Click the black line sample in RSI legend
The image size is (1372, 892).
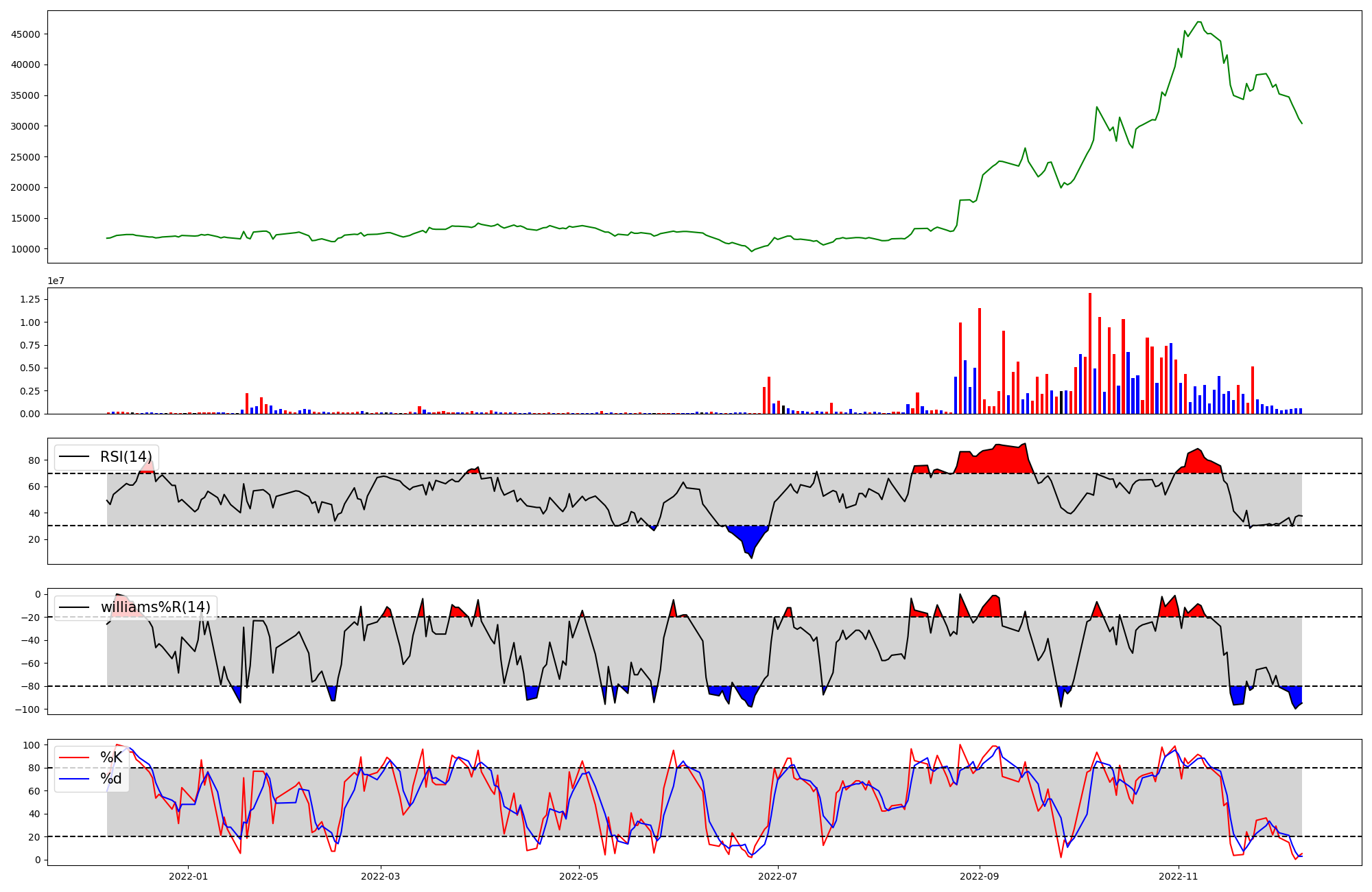click(x=74, y=457)
